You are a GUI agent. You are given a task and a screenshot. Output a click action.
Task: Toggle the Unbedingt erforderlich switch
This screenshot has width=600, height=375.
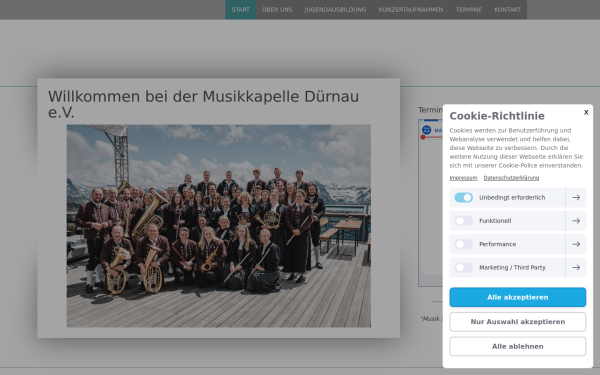tap(463, 197)
